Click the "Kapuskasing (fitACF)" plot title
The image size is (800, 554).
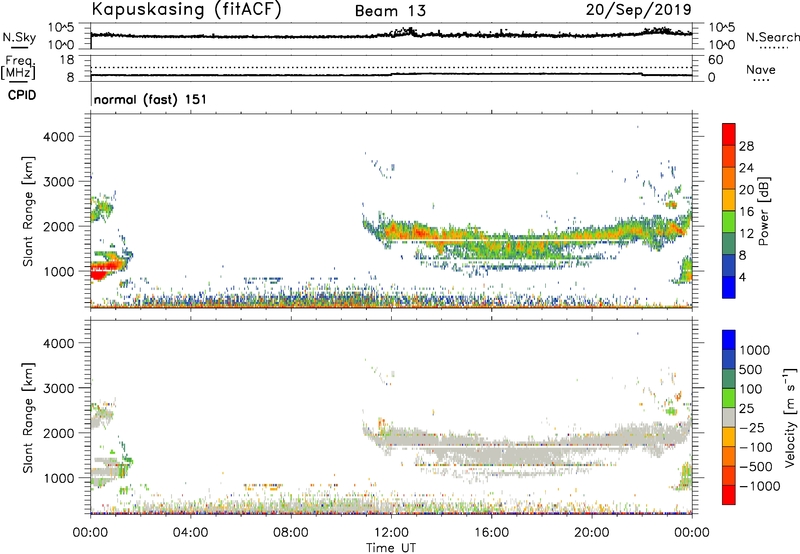click(x=186, y=9)
